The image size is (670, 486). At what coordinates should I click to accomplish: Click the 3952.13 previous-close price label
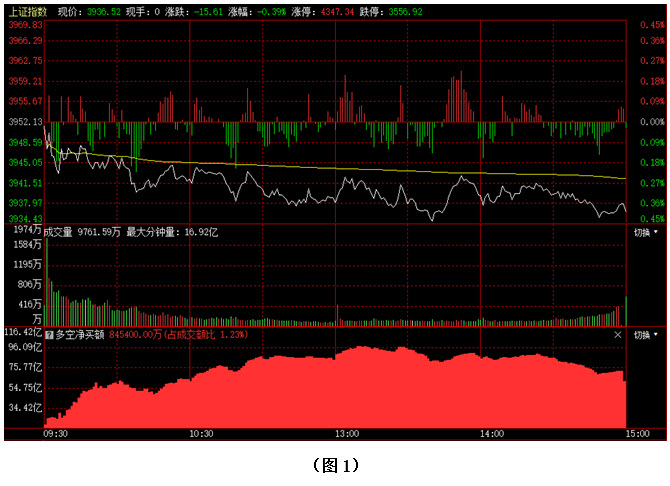[26, 122]
